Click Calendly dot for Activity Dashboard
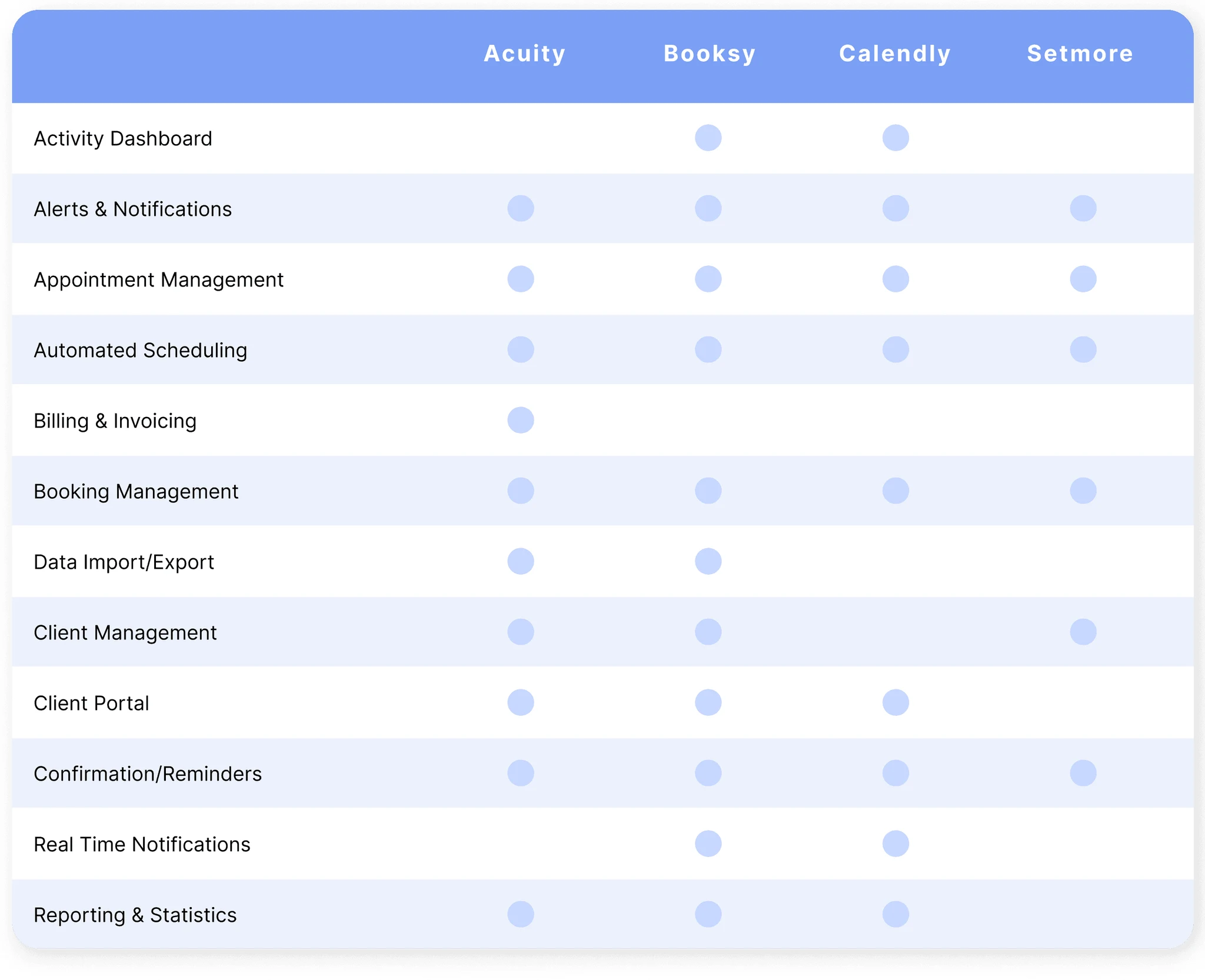This screenshot has width=1205, height=980. [x=896, y=138]
